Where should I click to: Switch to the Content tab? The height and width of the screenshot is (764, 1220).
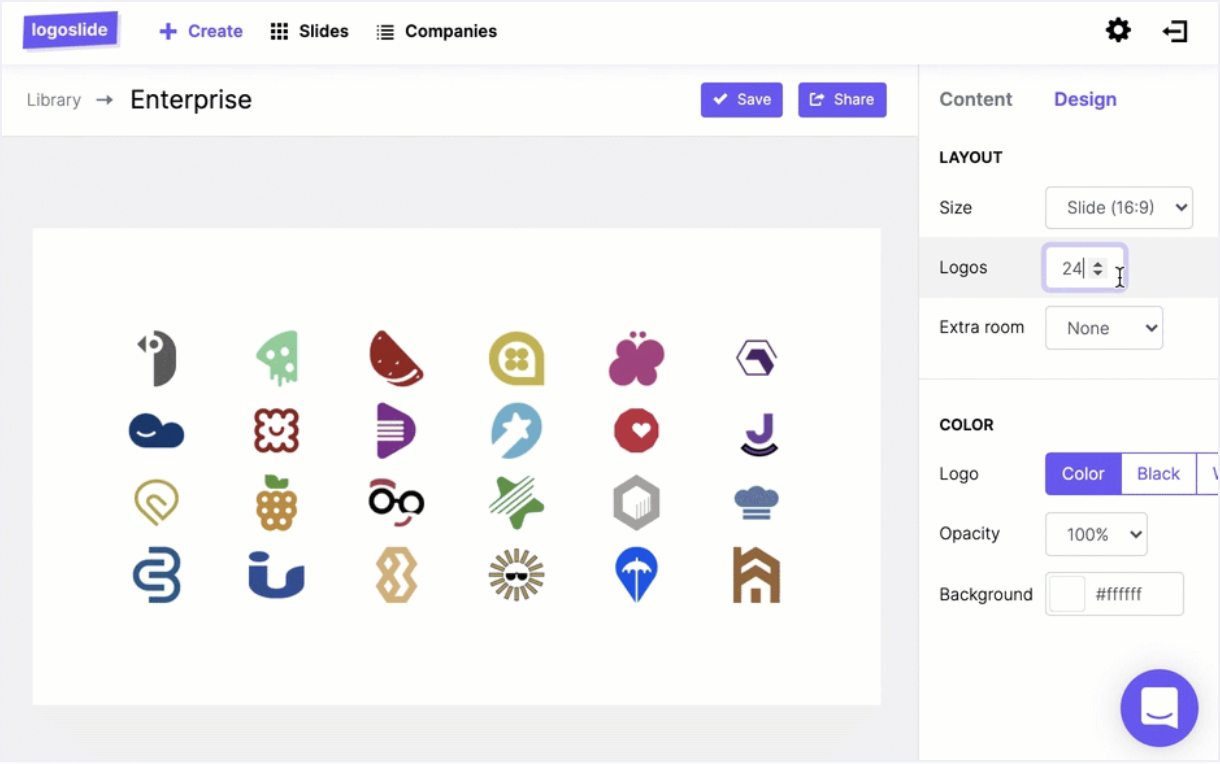click(x=976, y=99)
